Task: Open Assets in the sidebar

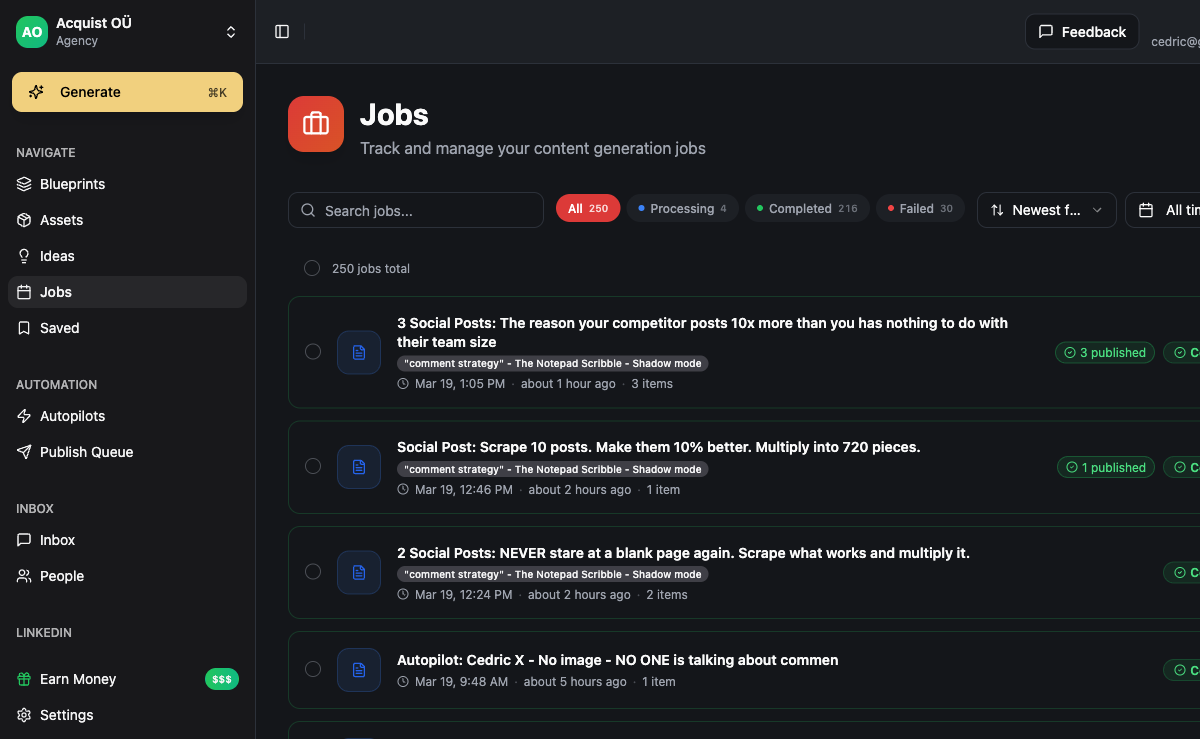Action: click(127, 220)
